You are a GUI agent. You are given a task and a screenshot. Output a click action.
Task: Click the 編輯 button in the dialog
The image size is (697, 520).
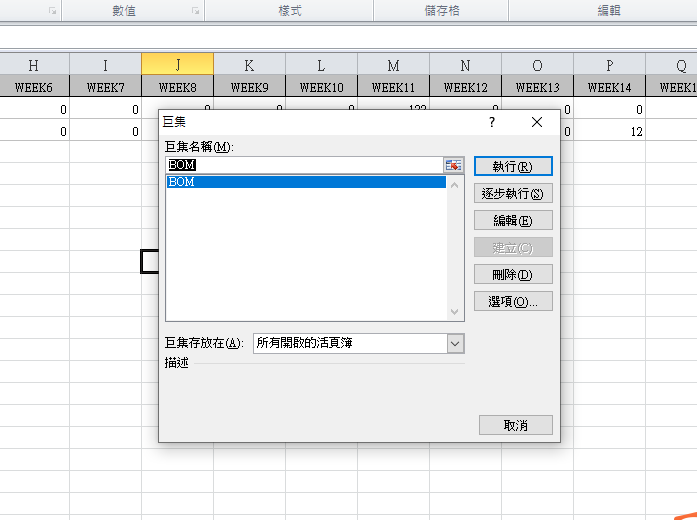pos(513,220)
